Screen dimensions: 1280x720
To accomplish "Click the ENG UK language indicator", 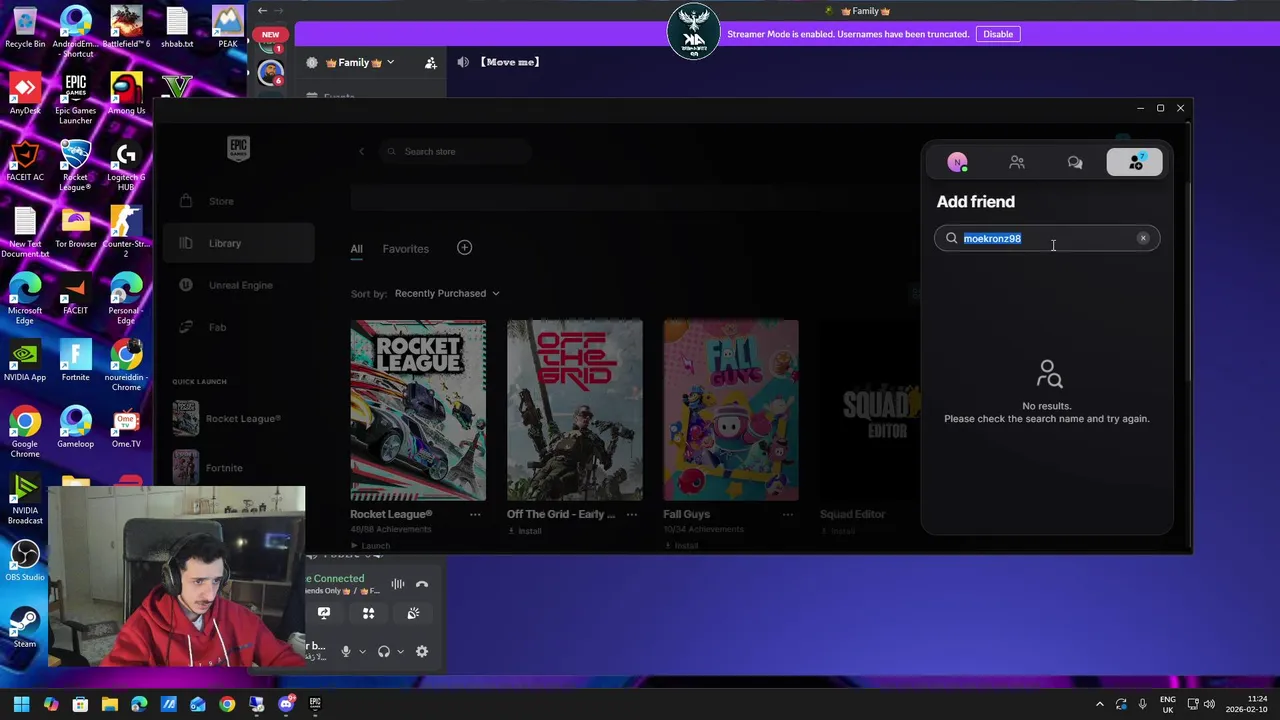I will 1167,704.
